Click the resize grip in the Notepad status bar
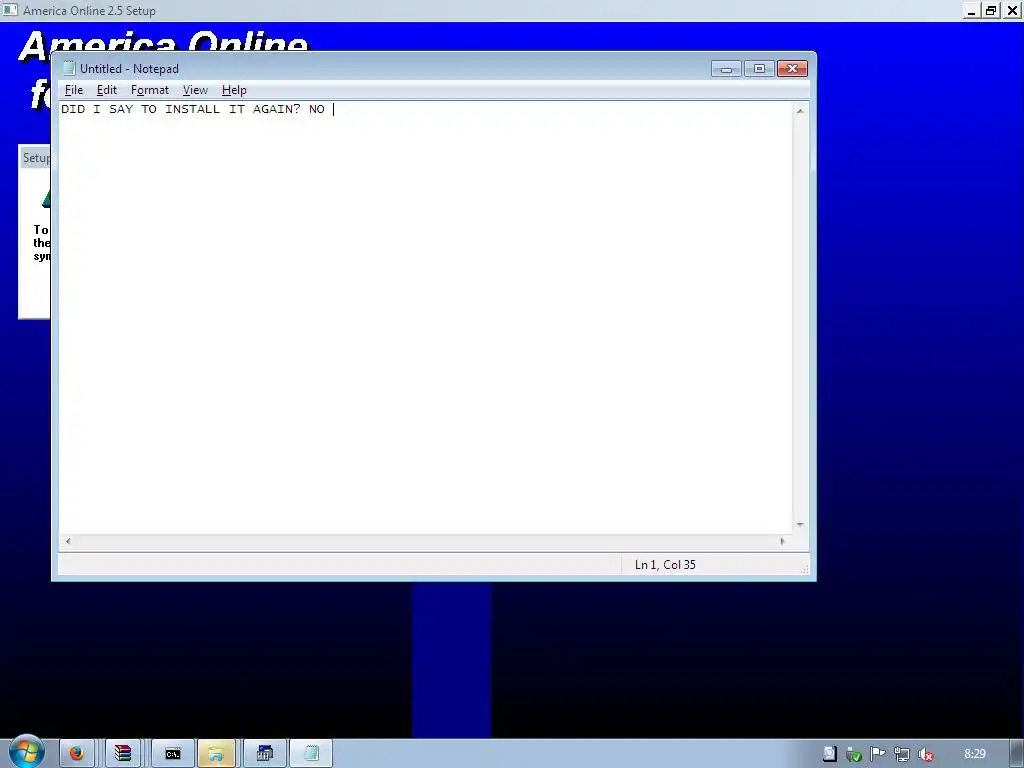Screen dimensions: 1024x768 (x=805, y=569)
